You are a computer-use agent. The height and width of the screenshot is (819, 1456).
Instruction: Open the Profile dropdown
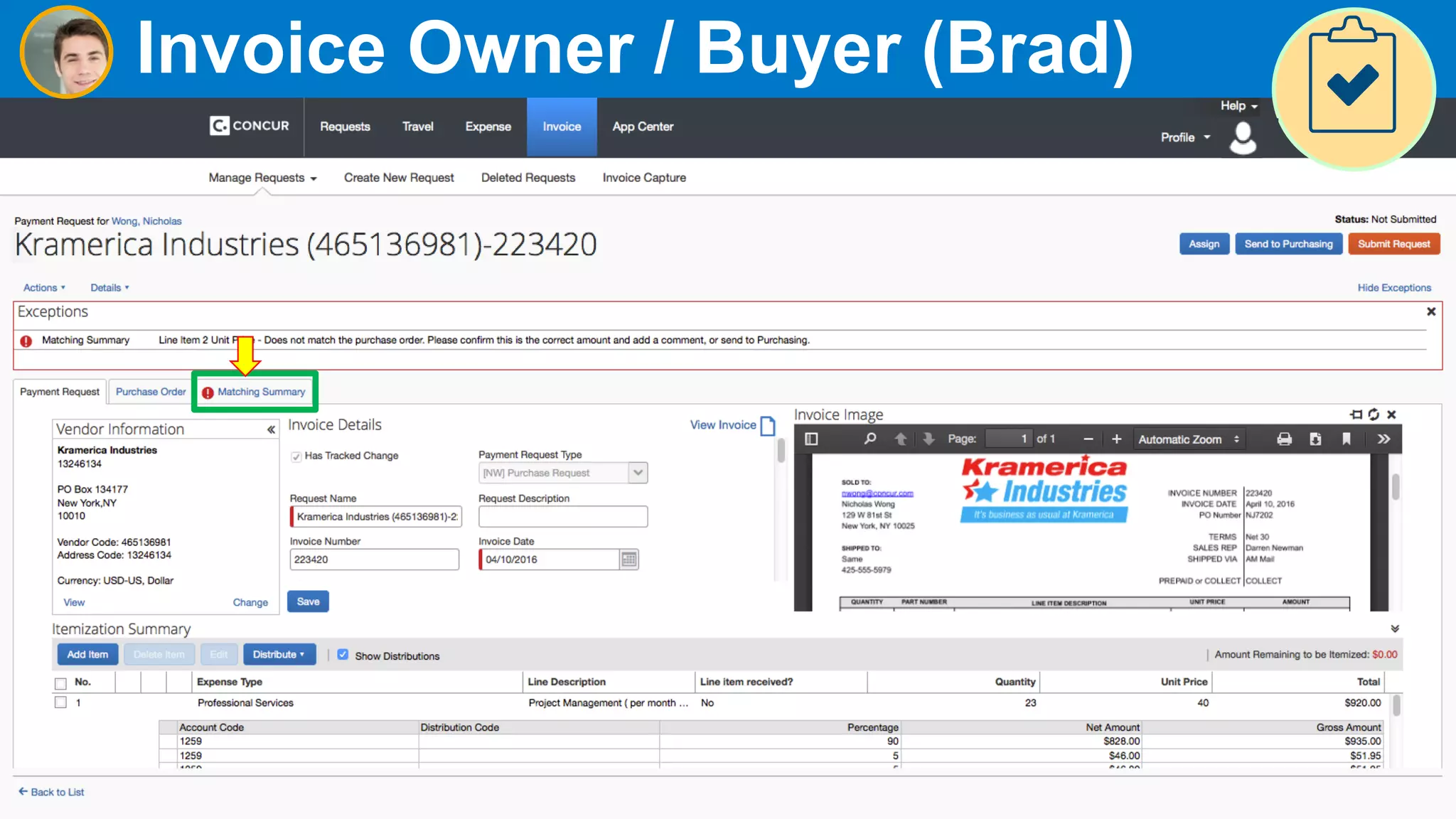[1185, 137]
